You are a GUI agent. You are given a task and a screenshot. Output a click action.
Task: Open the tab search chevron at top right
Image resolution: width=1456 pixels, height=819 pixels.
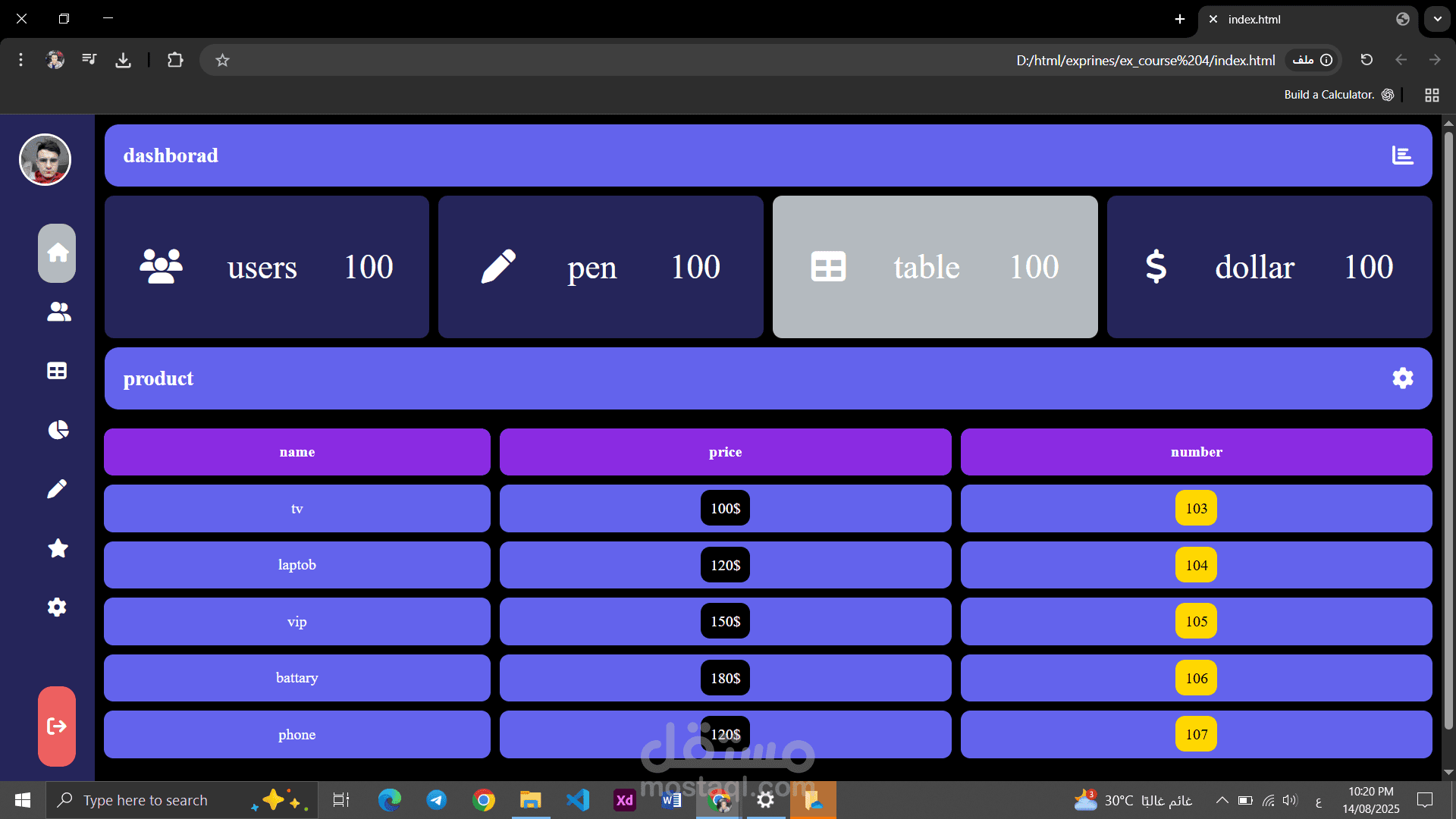(1437, 19)
